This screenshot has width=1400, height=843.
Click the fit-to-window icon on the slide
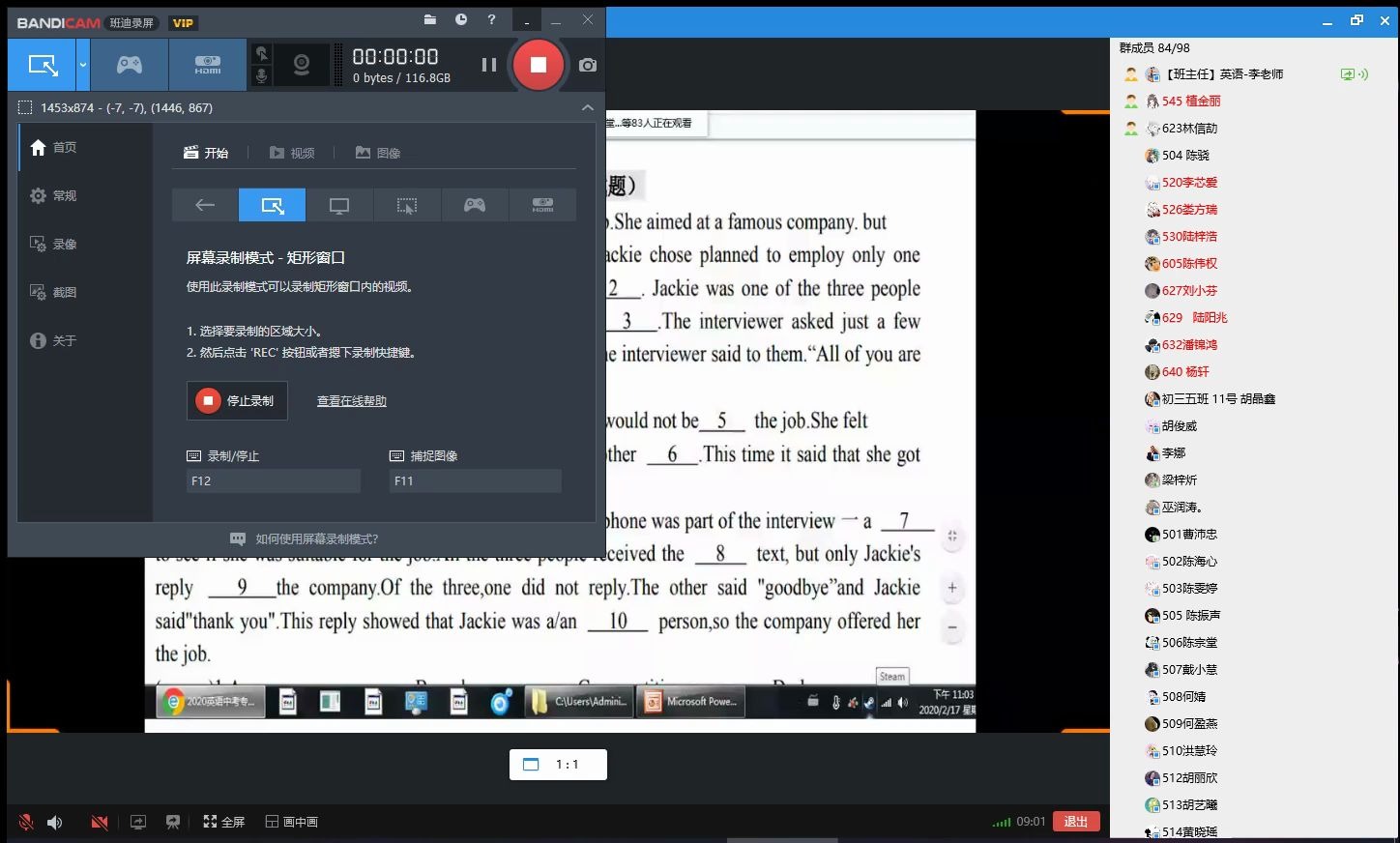pyautogui.click(x=952, y=536)
